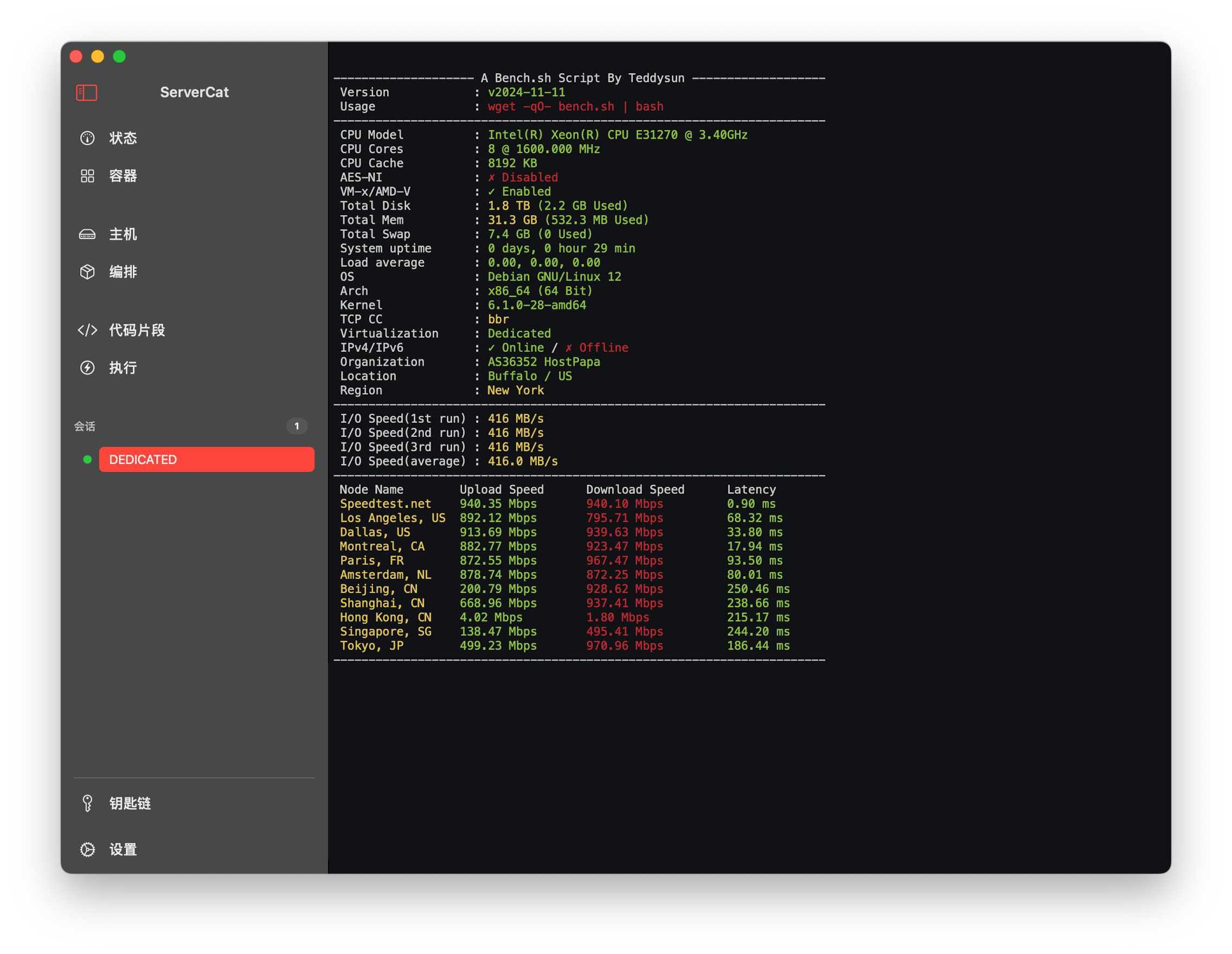Click the 钥匙链 key icon

click(87, 803)
